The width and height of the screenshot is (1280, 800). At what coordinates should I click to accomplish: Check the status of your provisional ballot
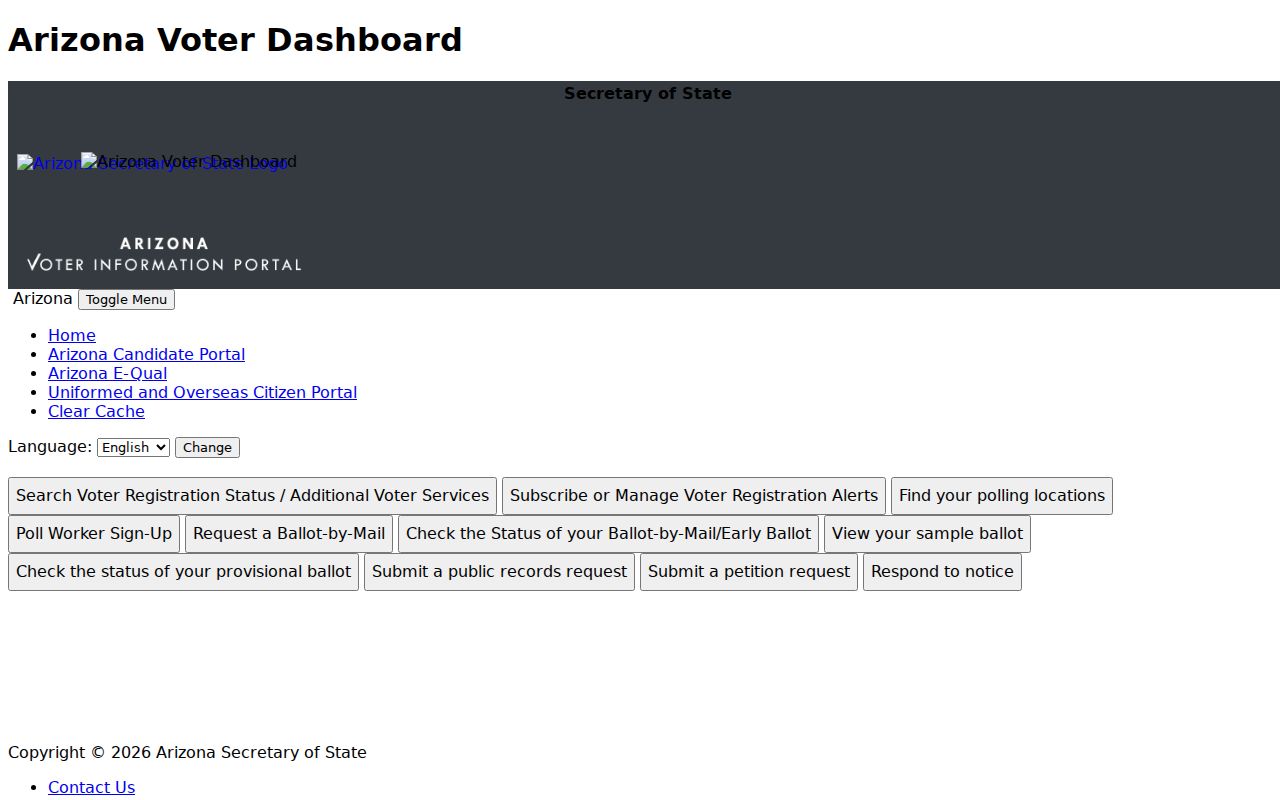183,572
